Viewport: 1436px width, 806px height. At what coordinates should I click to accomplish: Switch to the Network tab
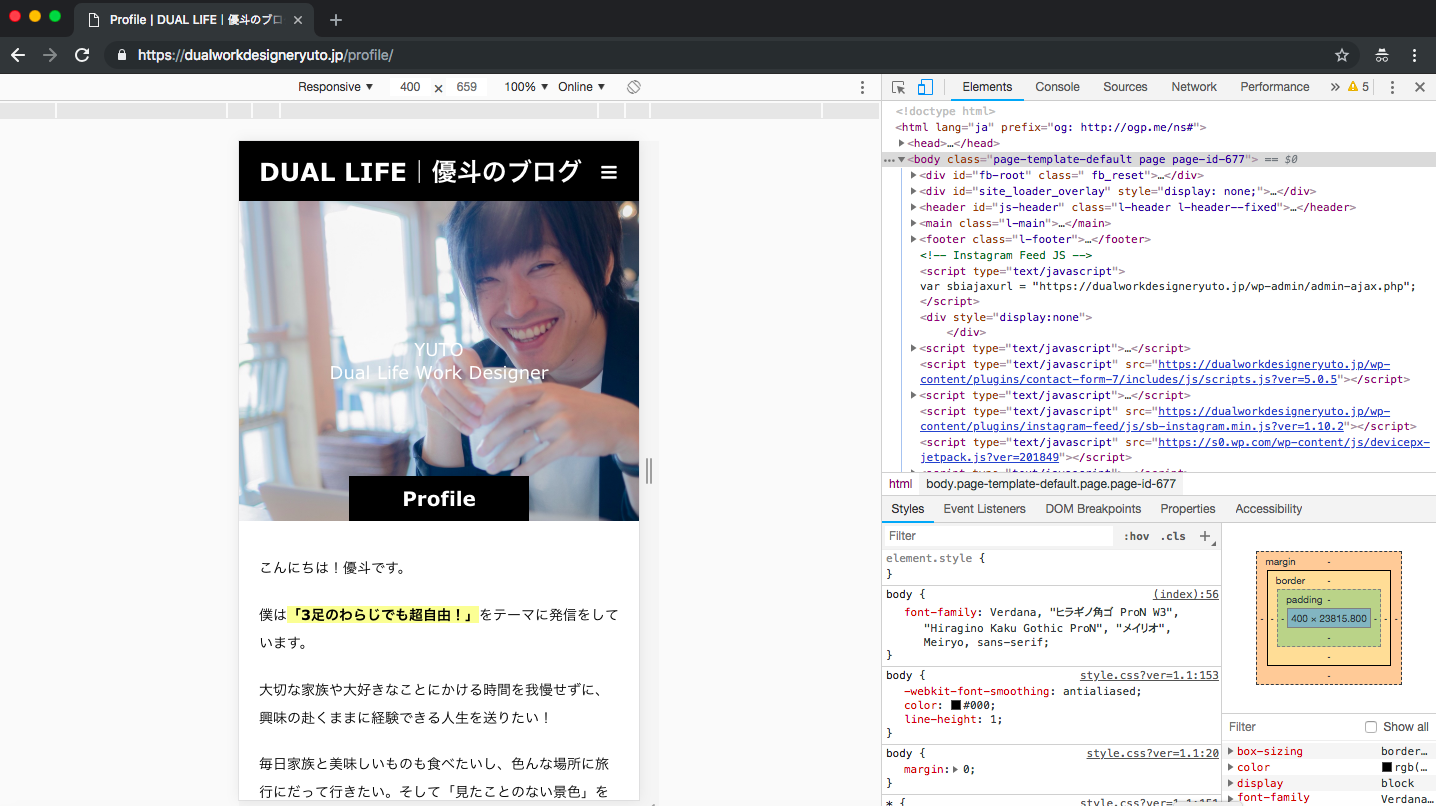point(1194,87)
